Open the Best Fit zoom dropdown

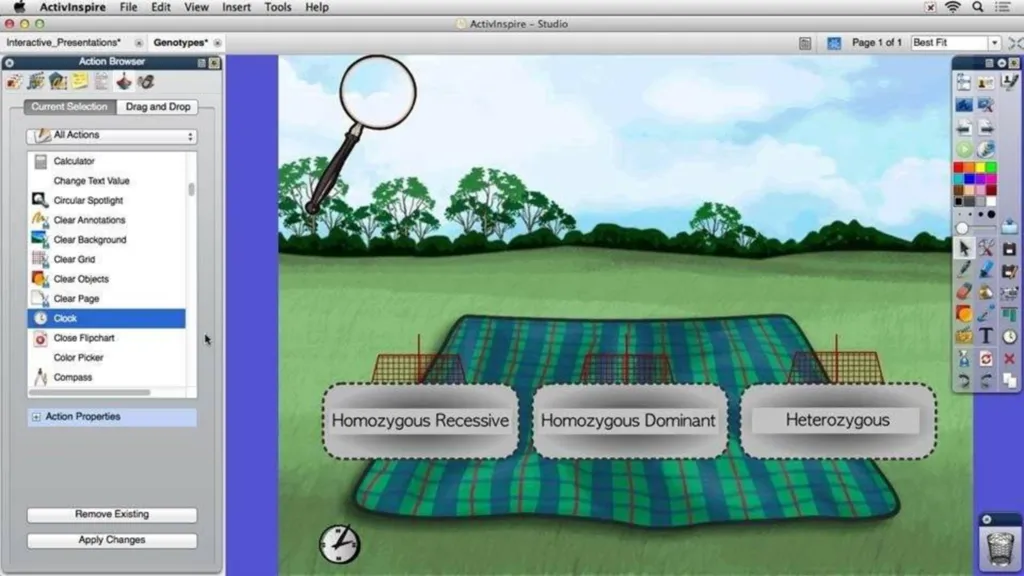(954, 43)
